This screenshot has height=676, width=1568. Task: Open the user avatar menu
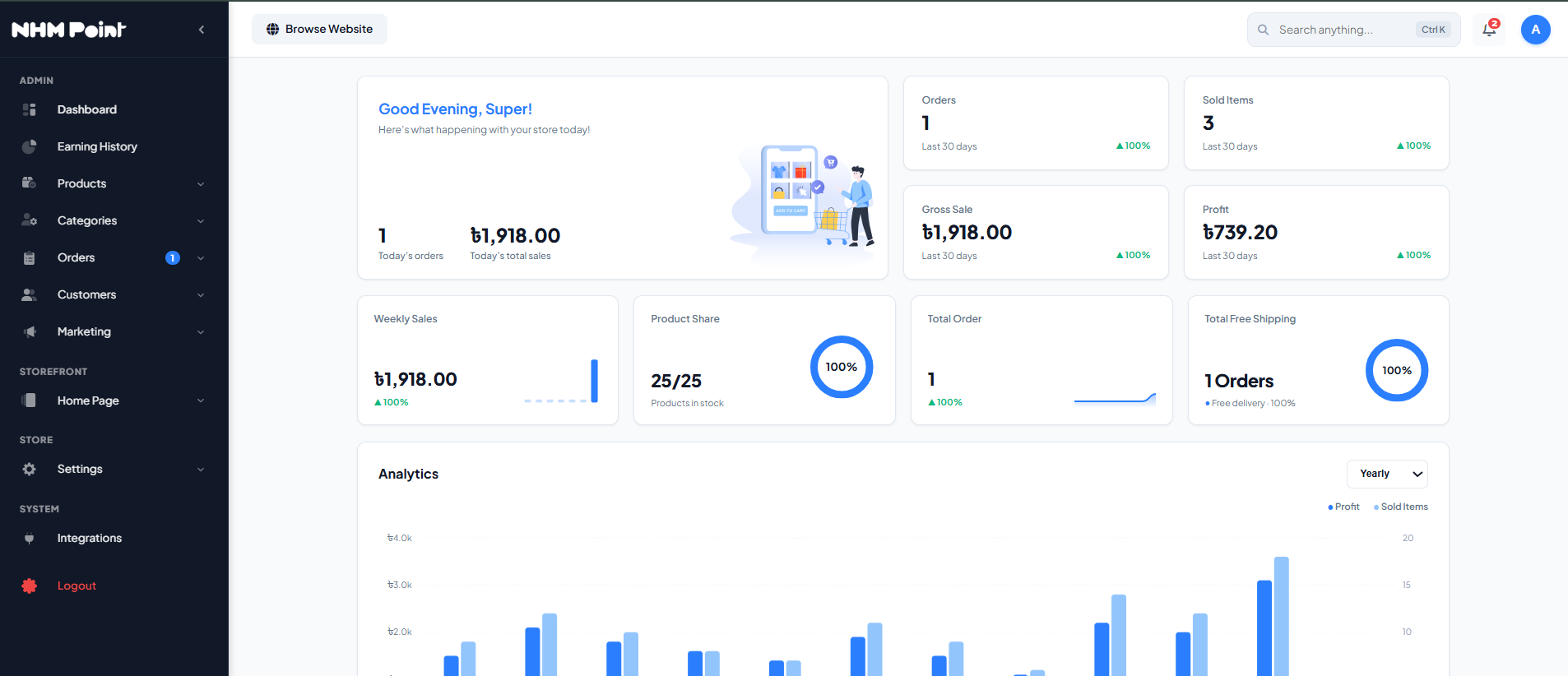pyautogui.click(x=1535, y=30)
